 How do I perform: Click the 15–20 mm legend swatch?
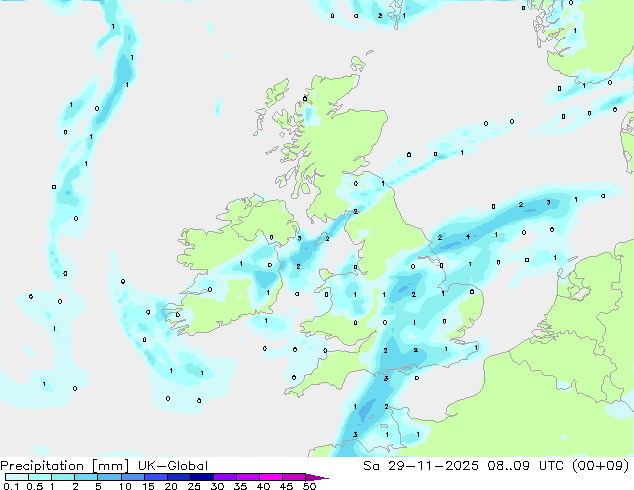coord(156,477)
